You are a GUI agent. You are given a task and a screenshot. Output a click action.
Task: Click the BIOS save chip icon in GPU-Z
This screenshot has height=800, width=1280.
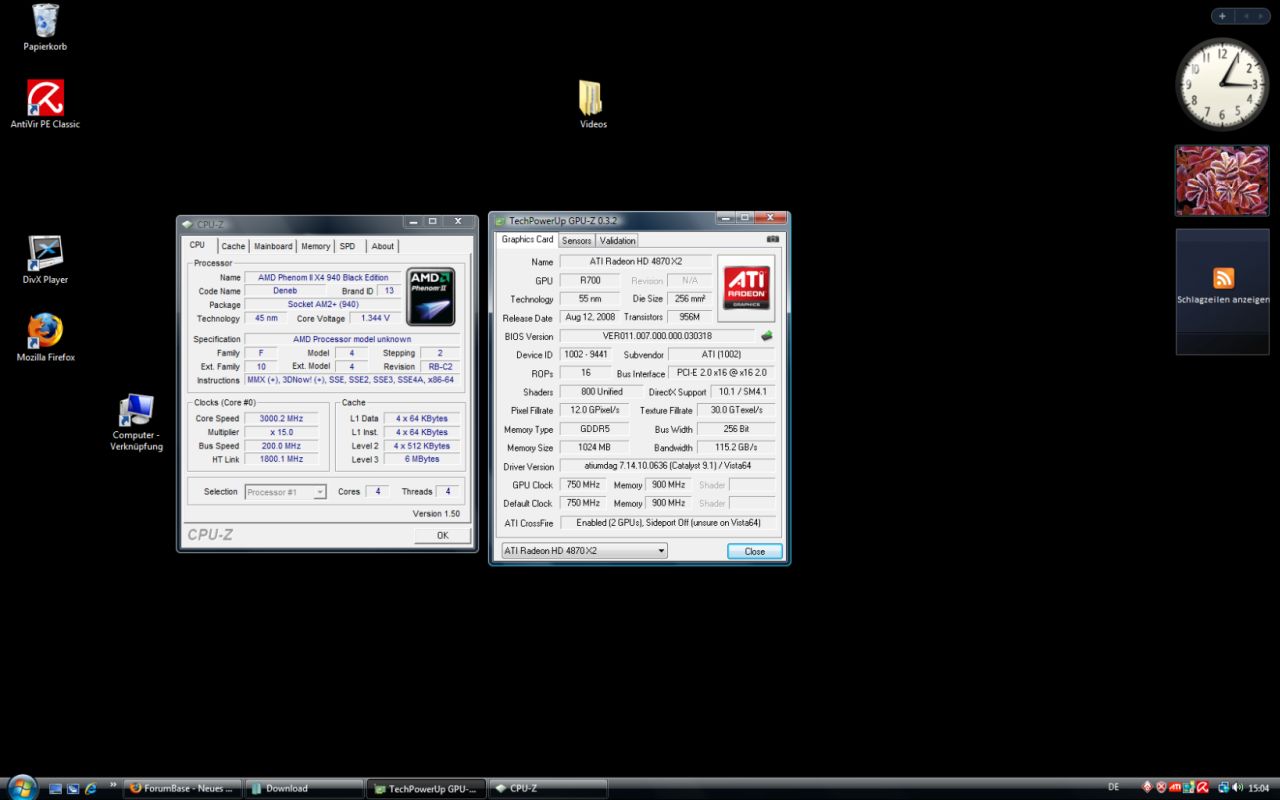coord(767,336)
